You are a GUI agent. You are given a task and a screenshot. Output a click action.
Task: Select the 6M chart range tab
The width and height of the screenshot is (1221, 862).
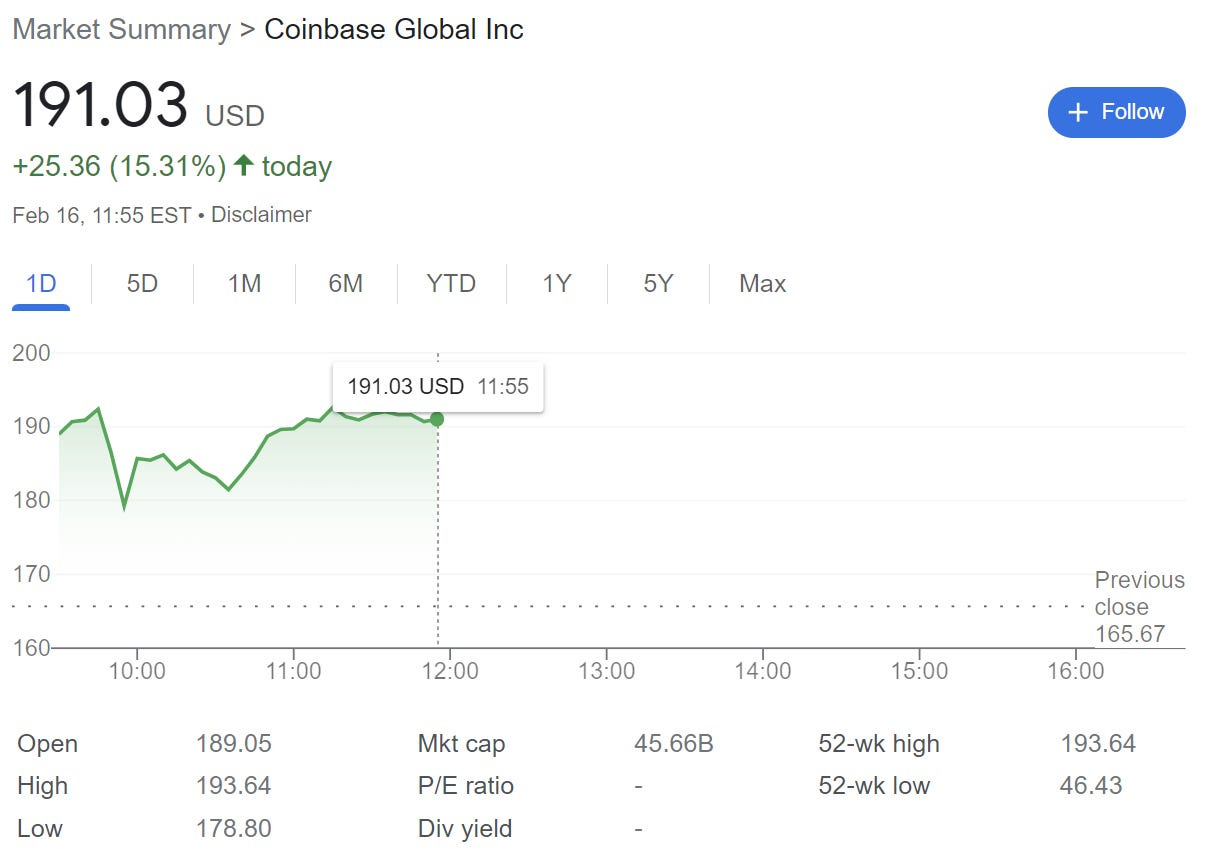pyautogui.click(x=345, y=284)
